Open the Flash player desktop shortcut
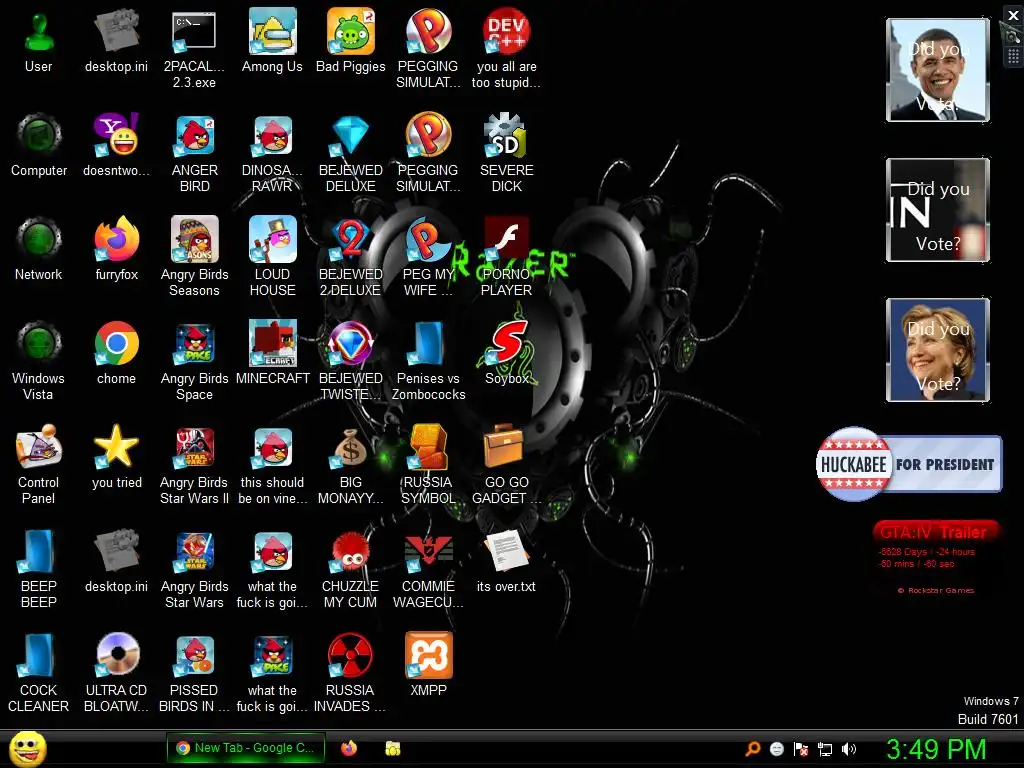This screenshot has height=768, width=1024. pyautogui.click(x=506, y=257)
